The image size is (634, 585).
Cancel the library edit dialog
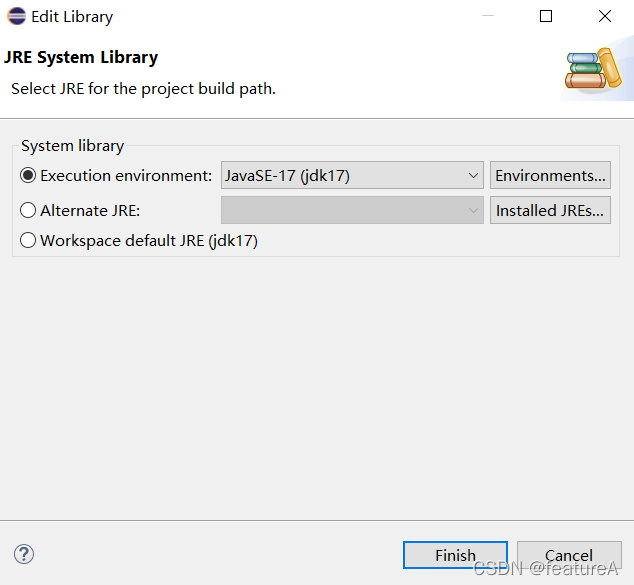(569, 555)
